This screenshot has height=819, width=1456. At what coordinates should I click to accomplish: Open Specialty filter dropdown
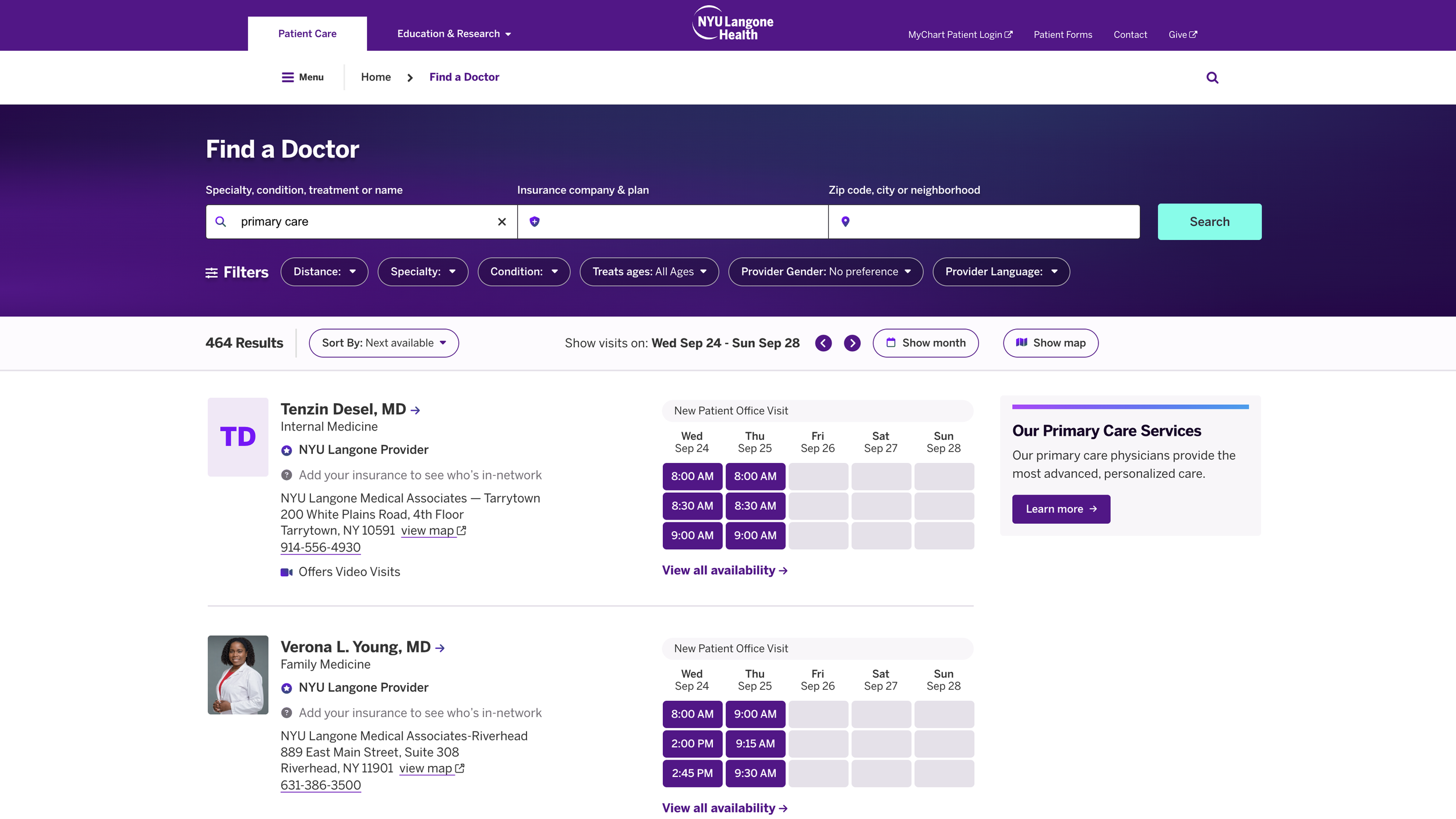click(x=423, y=272)
